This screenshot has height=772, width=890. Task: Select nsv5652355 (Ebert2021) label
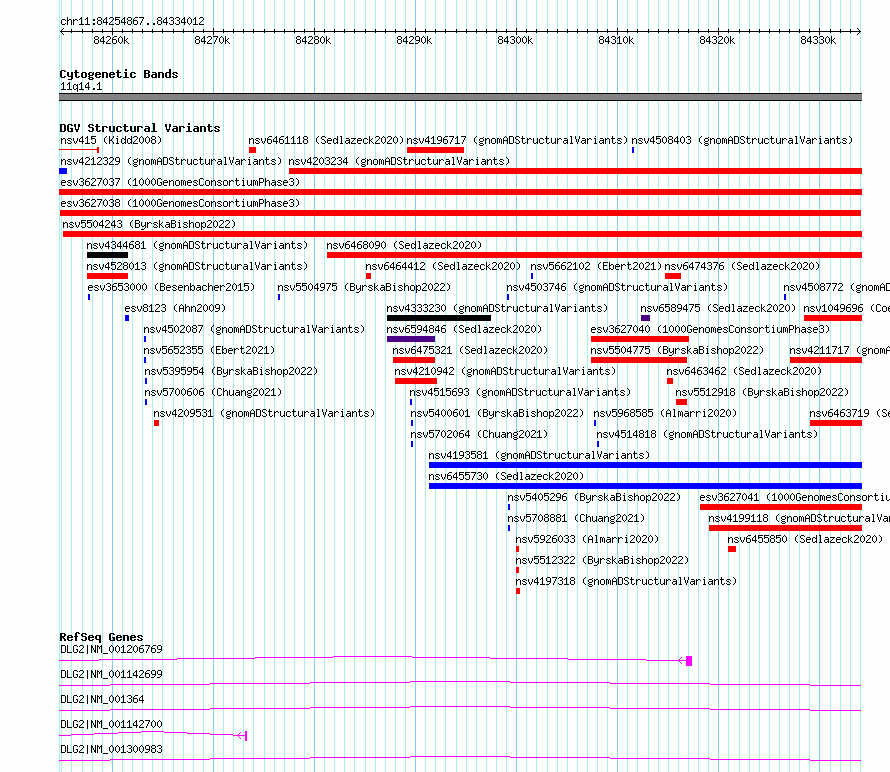[209, 350]
